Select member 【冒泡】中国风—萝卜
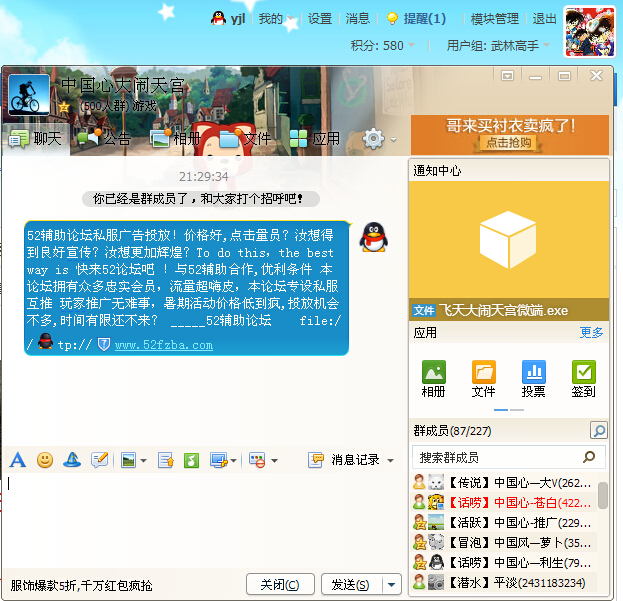Screen dimensions: 623x601 pyautogui.click(x=503, y=542)
